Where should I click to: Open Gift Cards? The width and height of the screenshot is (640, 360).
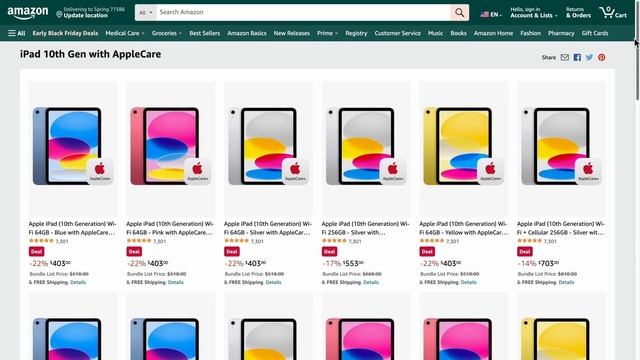[595, 33]
